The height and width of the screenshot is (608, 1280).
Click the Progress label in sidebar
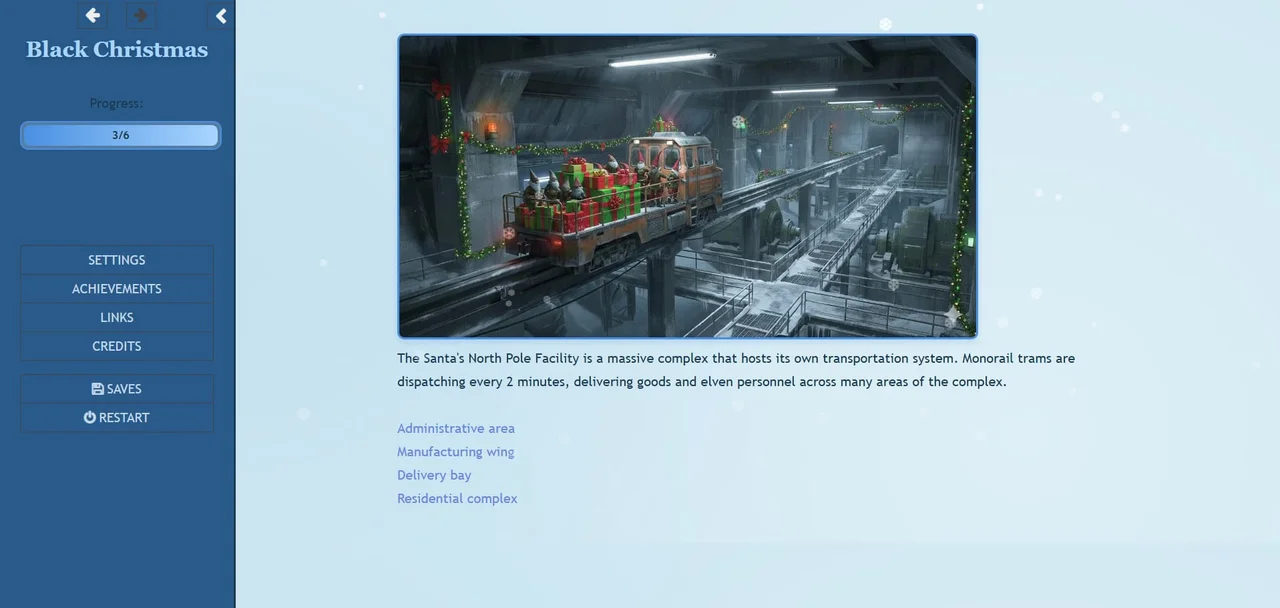(x=116, y=103)
